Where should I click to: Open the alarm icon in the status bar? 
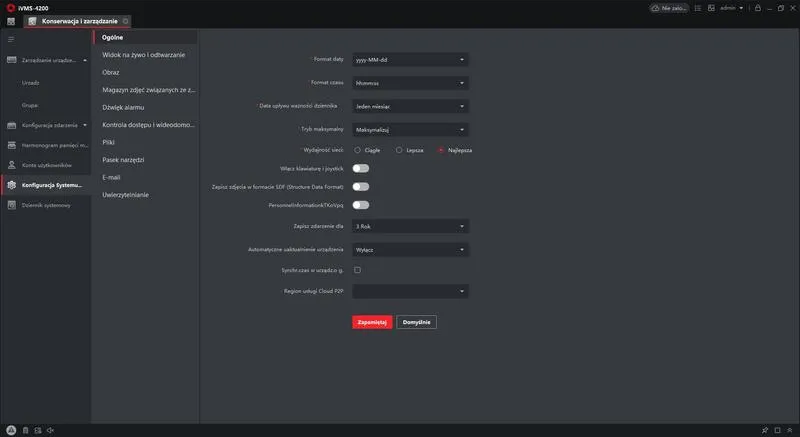pyautogui.click(x=11, y=430)
